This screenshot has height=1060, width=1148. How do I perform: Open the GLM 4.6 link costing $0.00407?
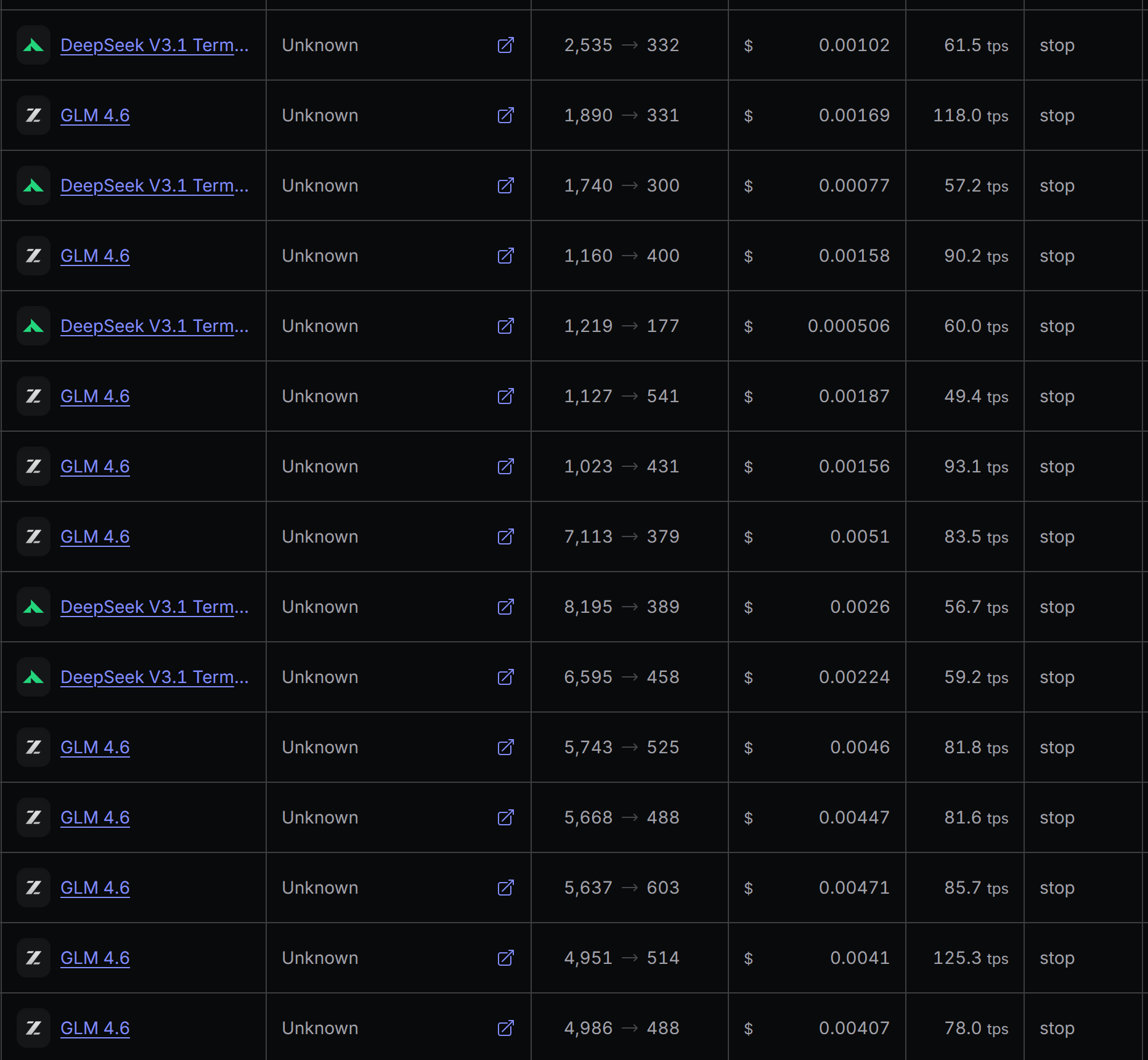point(95,1029)
